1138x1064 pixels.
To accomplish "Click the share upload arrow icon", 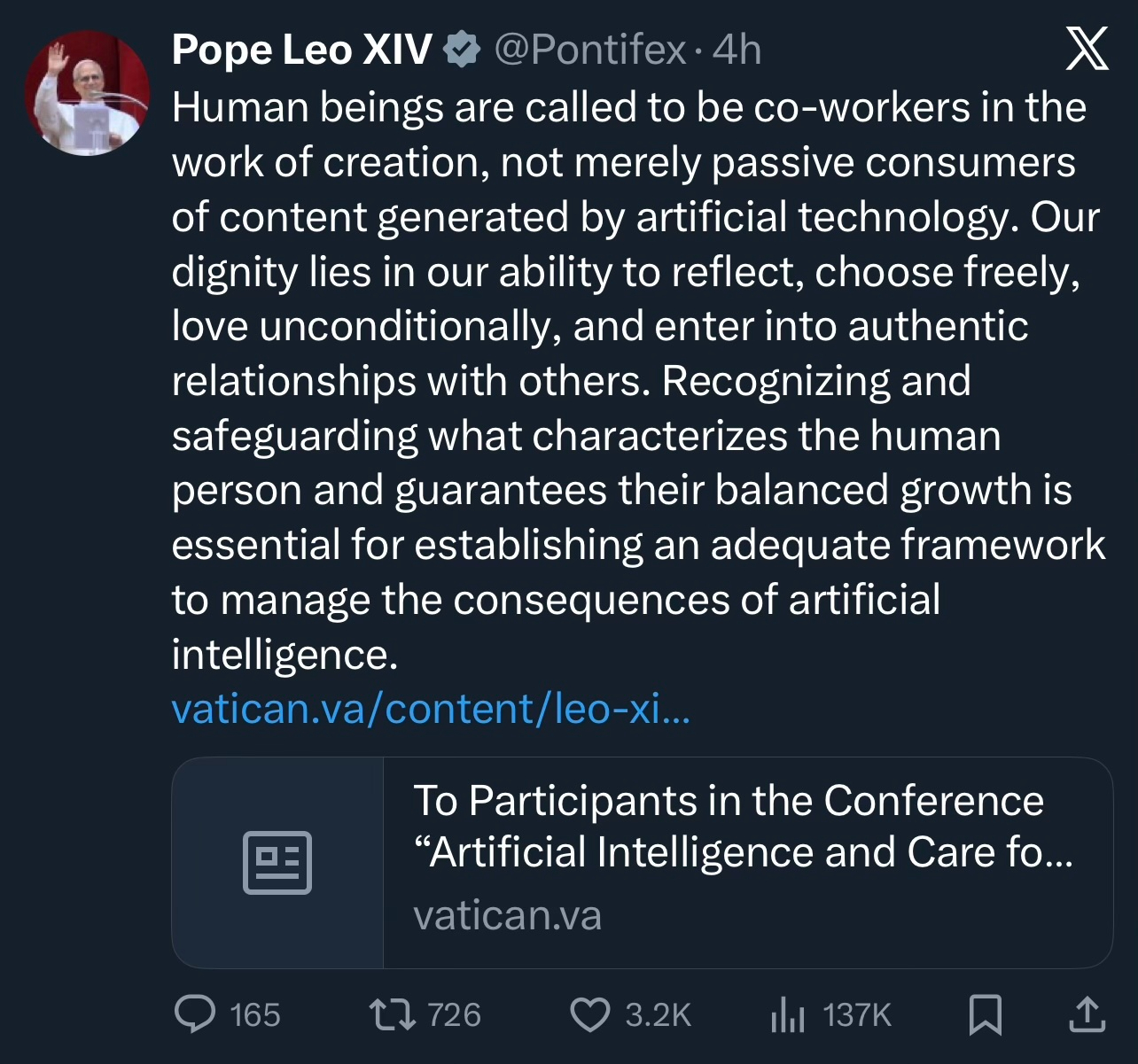I will coord(1087,1014).
